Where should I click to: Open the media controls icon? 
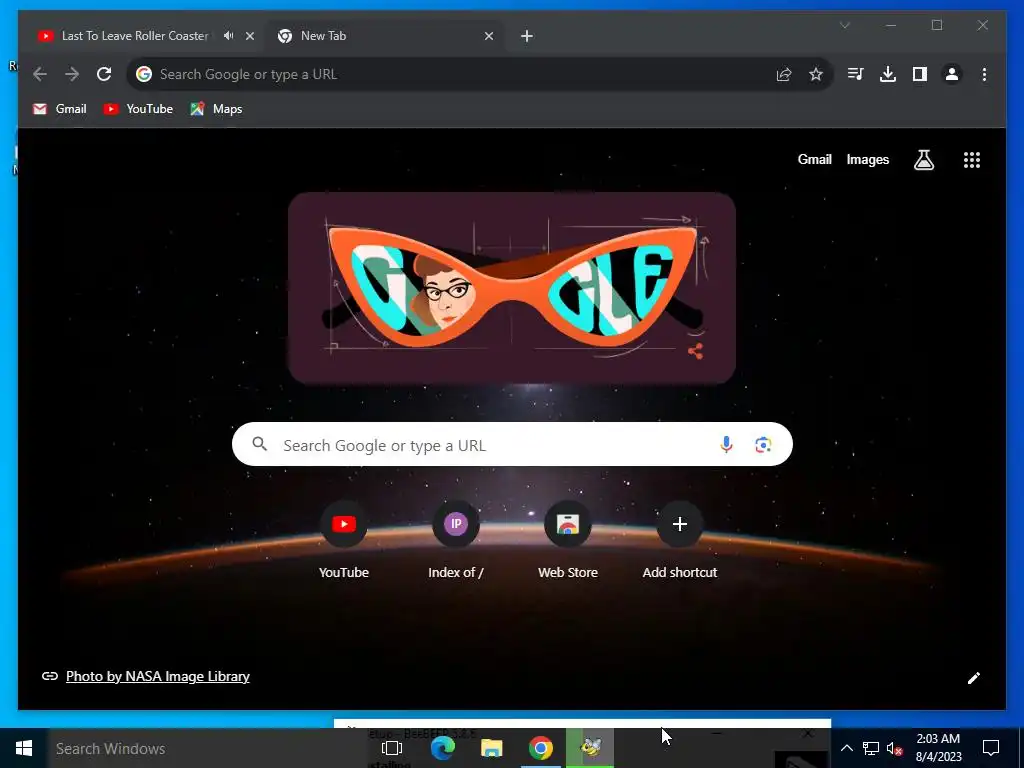(856, 74)
